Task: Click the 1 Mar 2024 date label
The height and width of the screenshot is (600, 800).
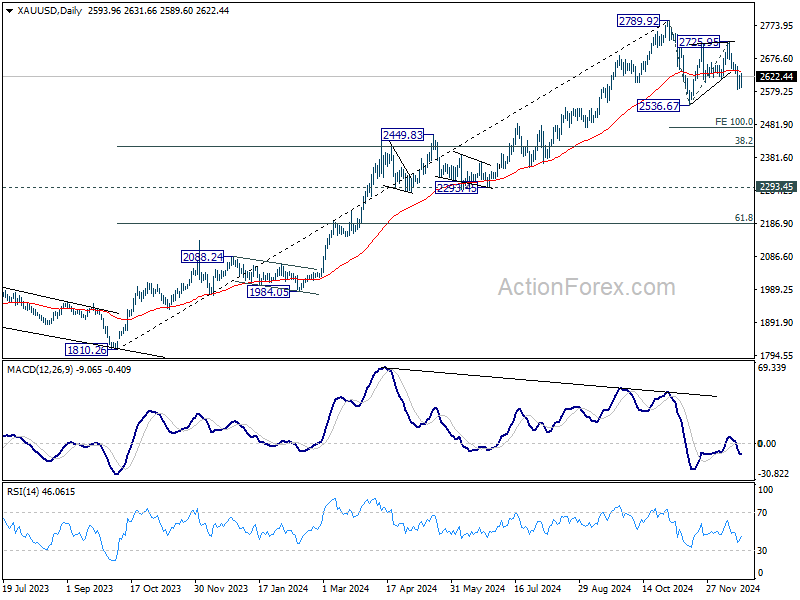Action: click(346, 589)
